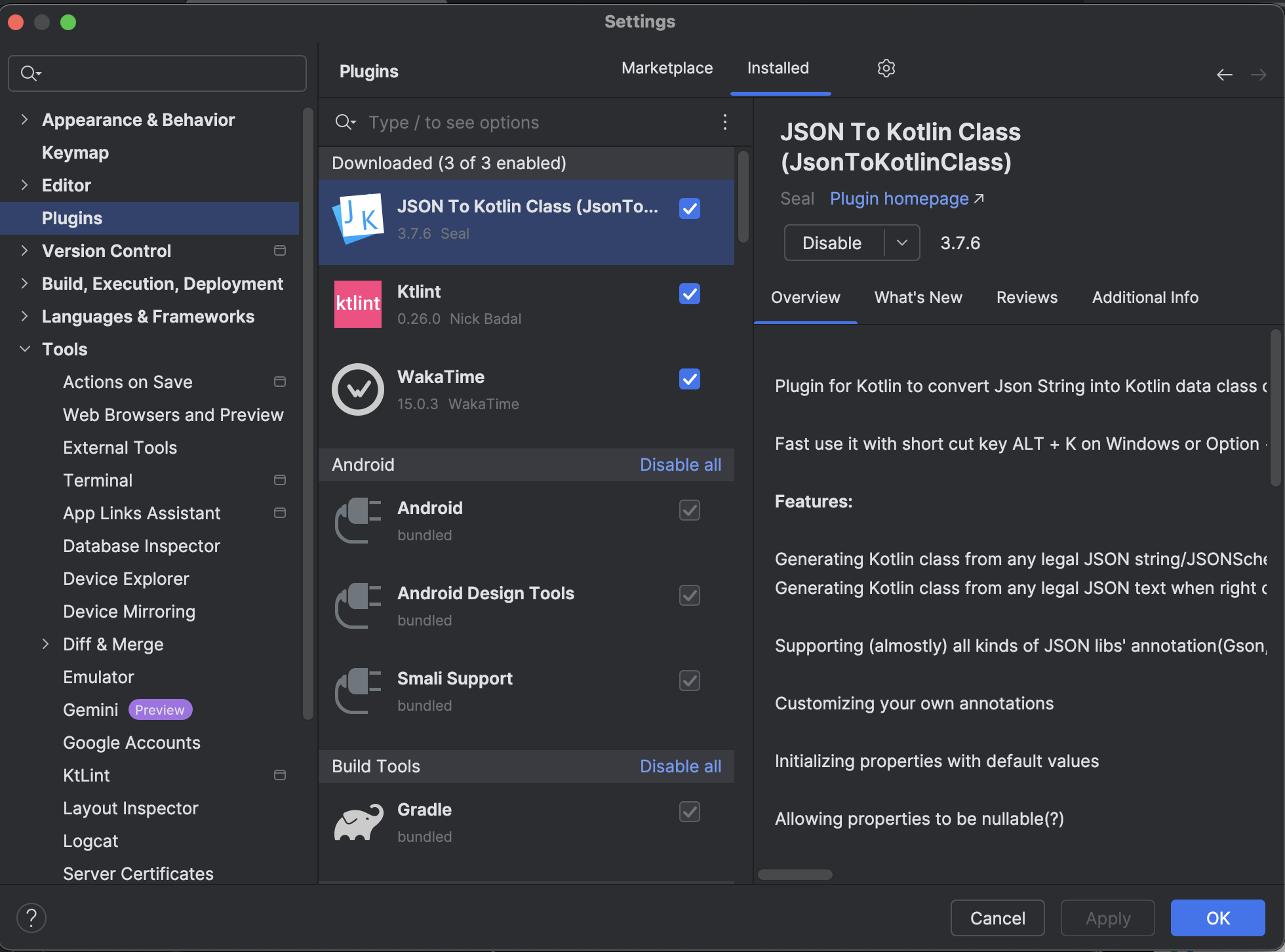Open the help question mark icon

click(31, 918)
